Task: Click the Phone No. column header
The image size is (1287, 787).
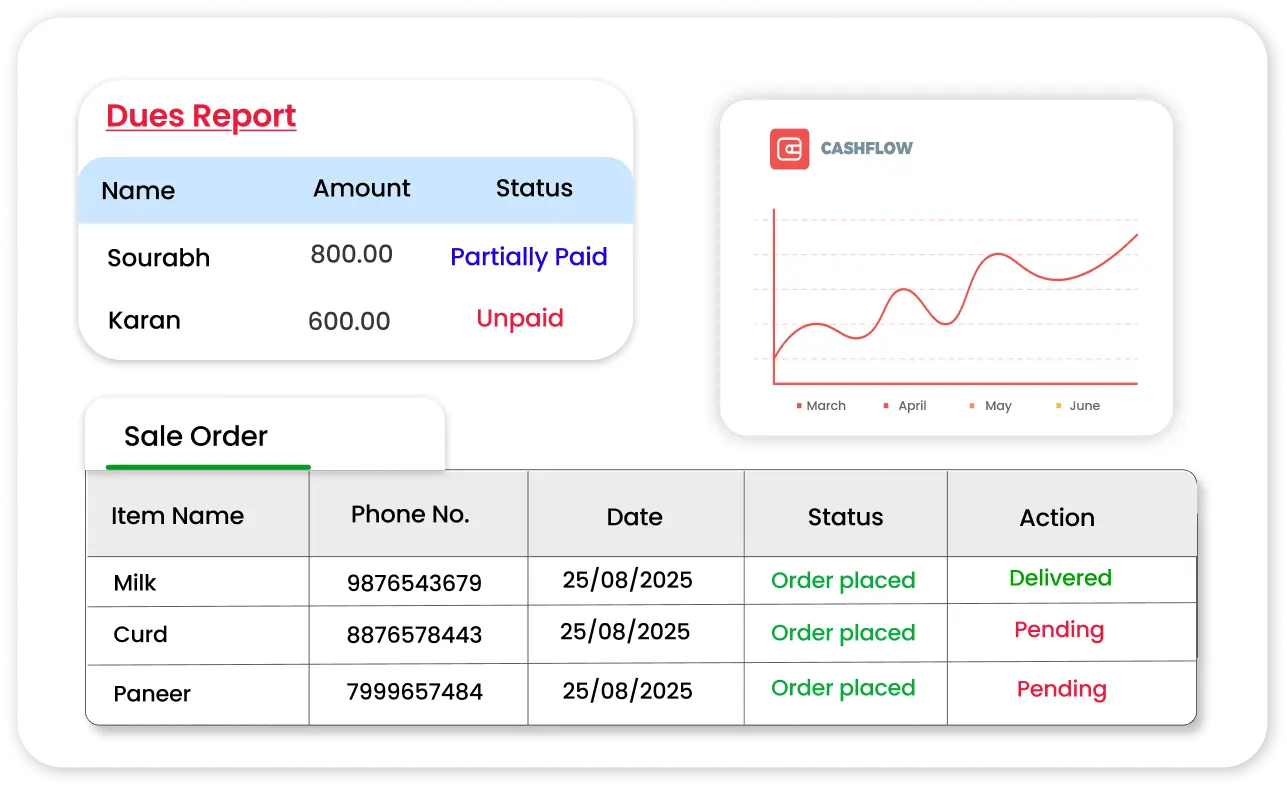Action: pos(410,515)
